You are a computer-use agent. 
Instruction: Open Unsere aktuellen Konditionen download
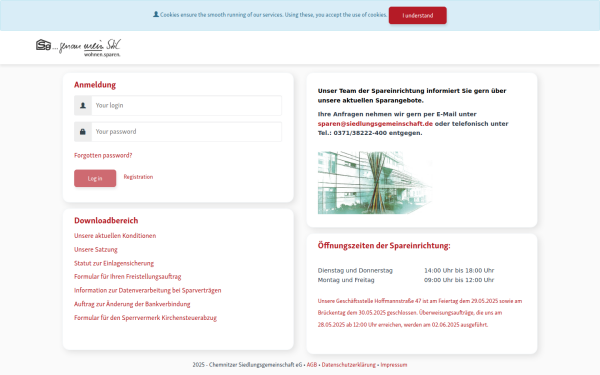(115, 236)
